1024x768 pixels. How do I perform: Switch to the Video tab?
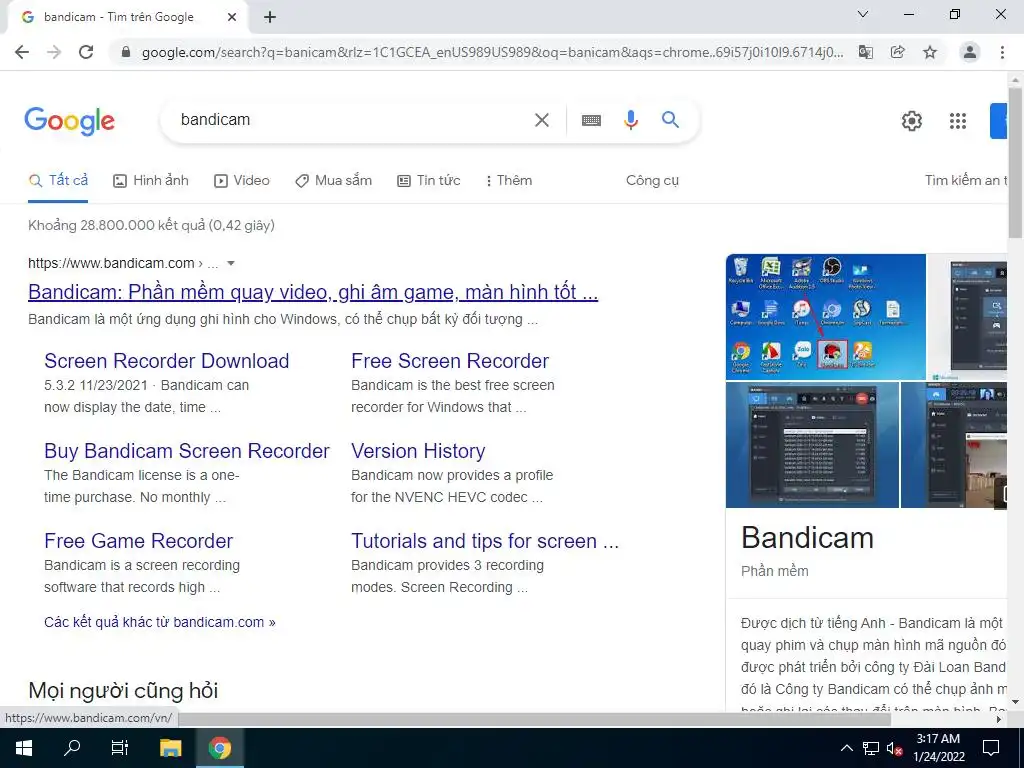[x=242, y=180]
